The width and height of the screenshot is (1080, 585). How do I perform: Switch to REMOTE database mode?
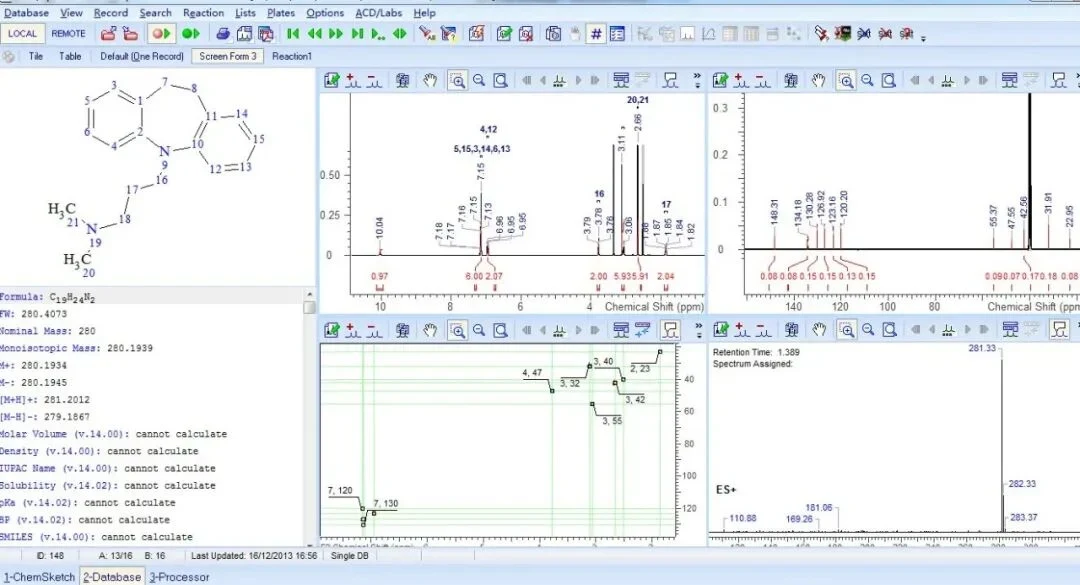pos(68,34)
